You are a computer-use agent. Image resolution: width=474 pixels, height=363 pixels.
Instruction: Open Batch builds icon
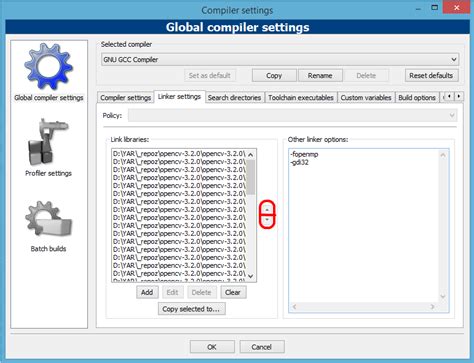point(49,219)
